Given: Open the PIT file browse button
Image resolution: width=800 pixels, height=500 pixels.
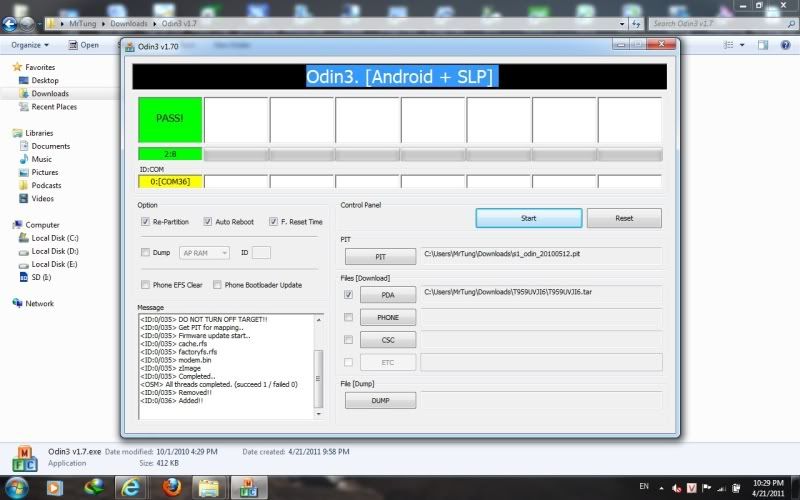Looking at the screenshot, I should coord(380,257).
